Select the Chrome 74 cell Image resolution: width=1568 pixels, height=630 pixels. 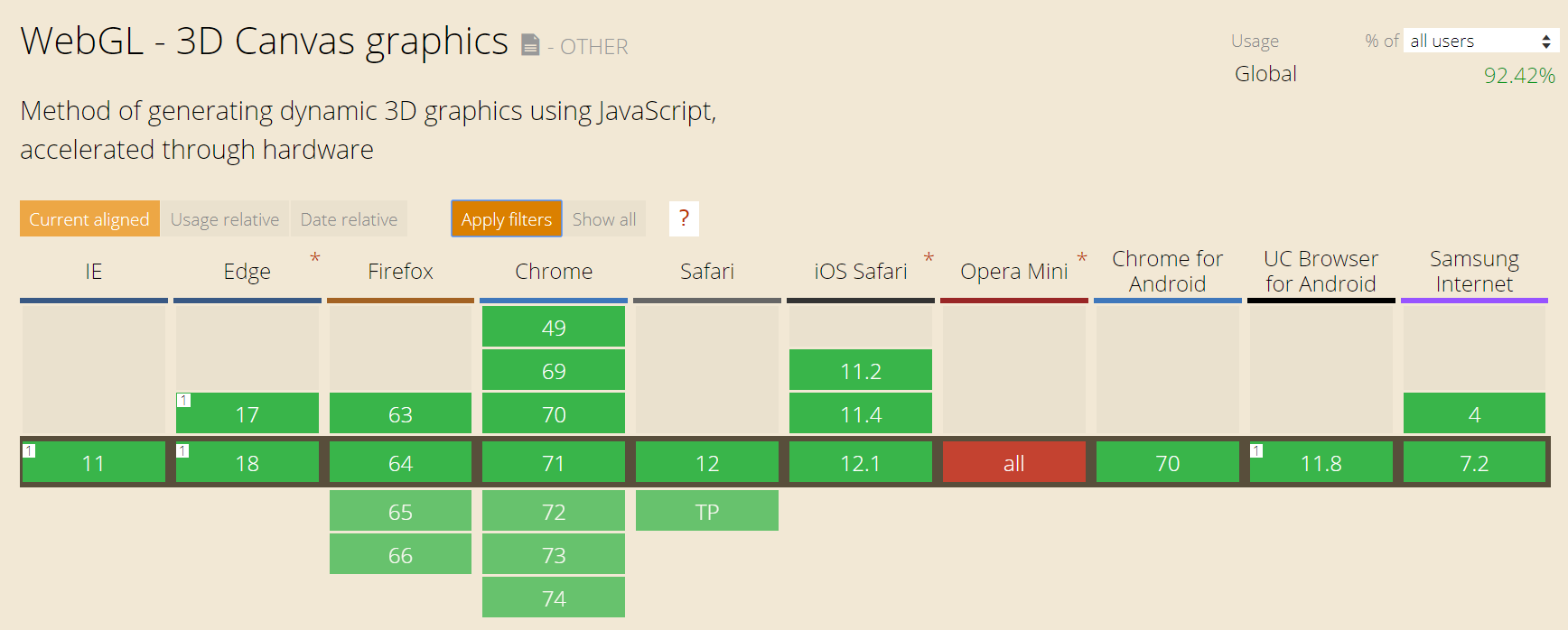click(554, 598)
